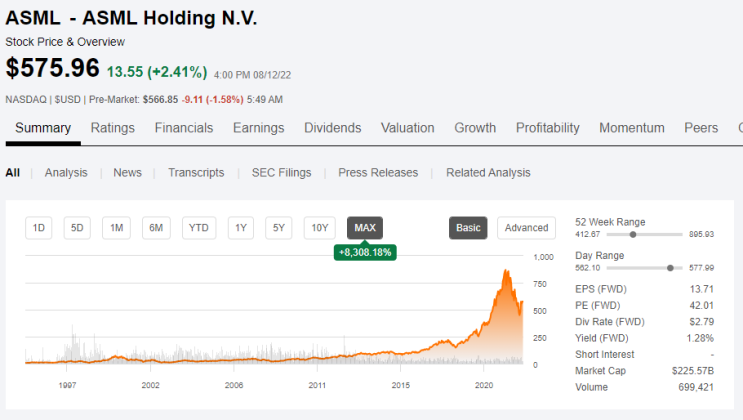
Task: Show year-to-date YTD chart
Action: tap(199, 228)
